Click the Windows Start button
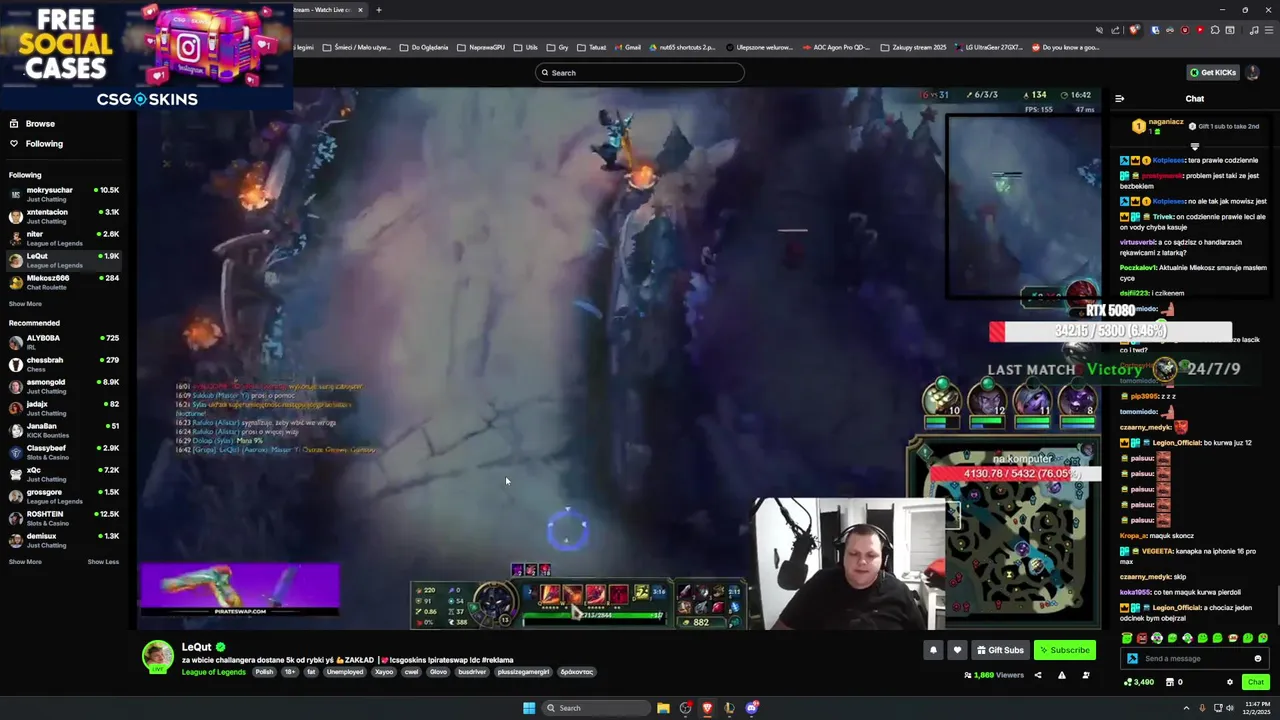Image resolution: width=1280 pixels, height=720 pixels. [529, 708]
